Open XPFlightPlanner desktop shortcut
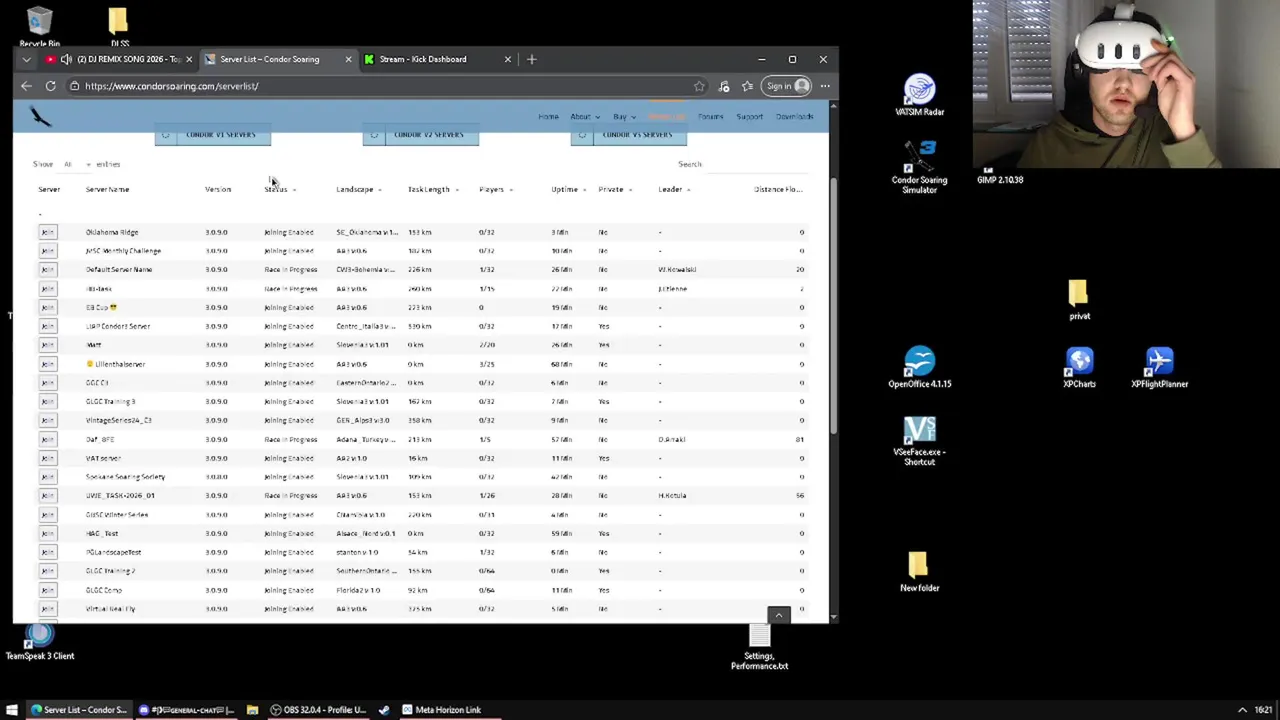 click(x=1159, y=368)
